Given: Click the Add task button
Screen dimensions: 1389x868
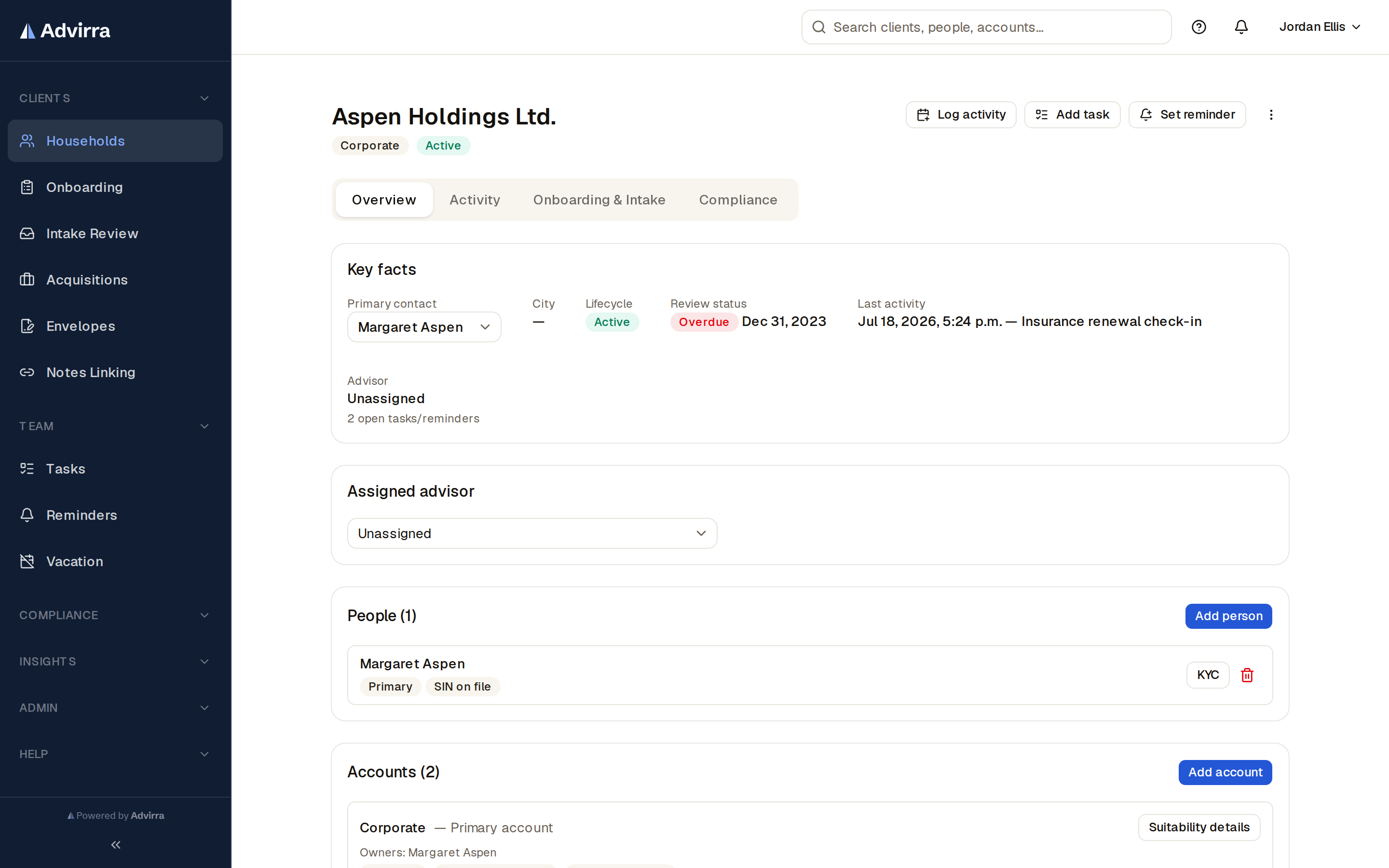Looking at the screenshot, I should tap(1072, 115).
